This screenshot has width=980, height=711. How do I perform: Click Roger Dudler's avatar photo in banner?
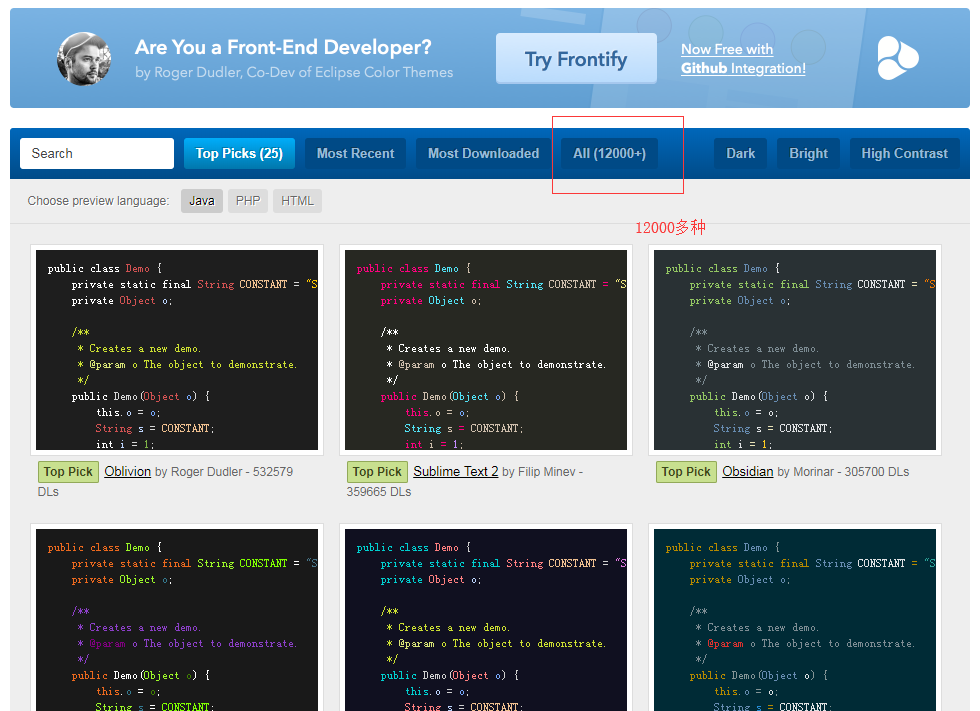pyautogui.click(x=84, y=59)
